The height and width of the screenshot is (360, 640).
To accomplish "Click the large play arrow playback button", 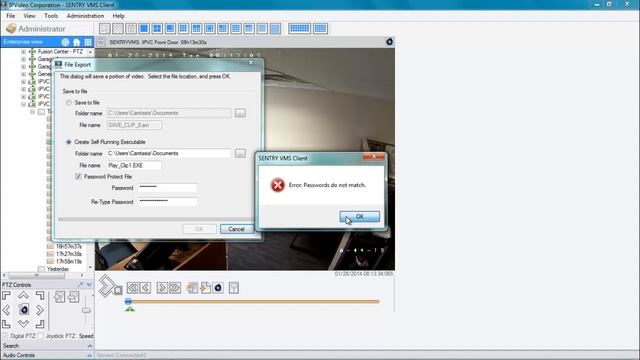I will [107, 285].
